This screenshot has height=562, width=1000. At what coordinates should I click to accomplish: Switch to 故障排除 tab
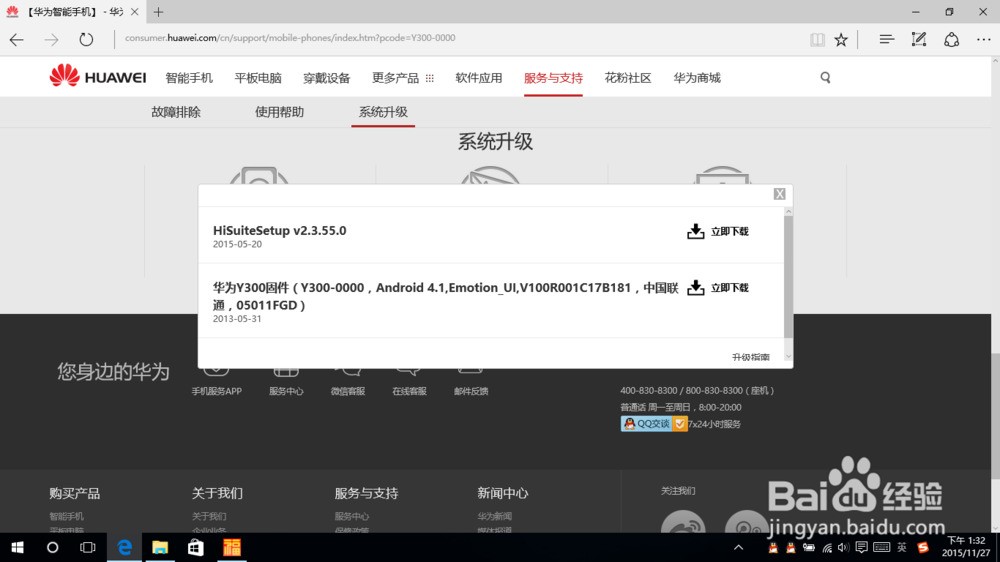(x=176, y=112)
